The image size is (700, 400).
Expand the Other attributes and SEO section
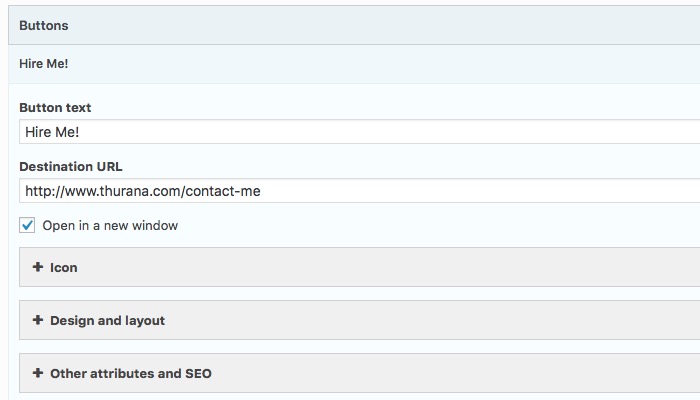pyautogui.click(x=360, y=373)
